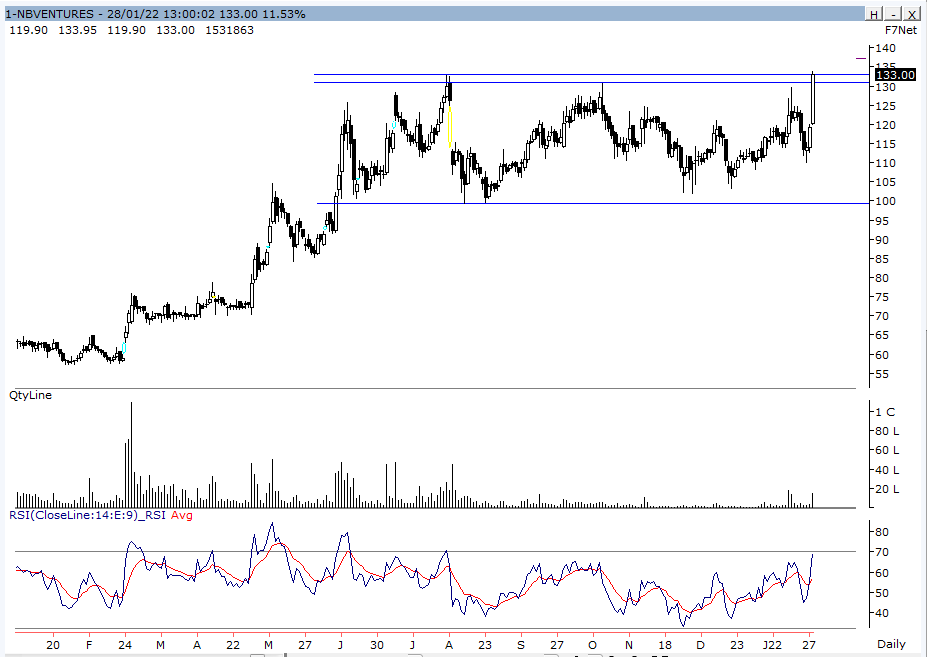Click the 55 price axis label
This screenshot has height=657, width=927.
point(882,374)
